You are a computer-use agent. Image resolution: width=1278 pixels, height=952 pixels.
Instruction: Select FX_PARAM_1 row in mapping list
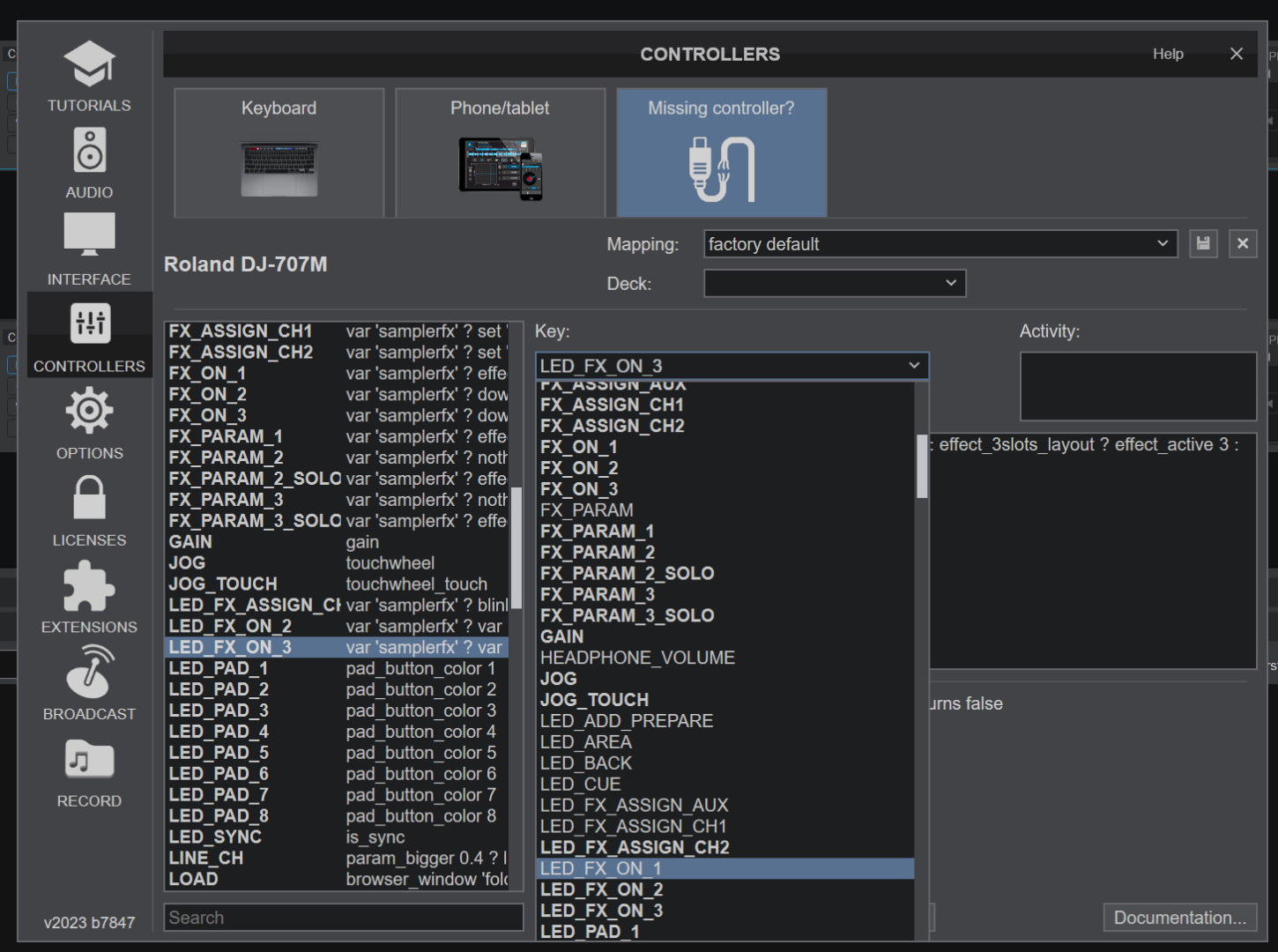(x=338, y=437)
